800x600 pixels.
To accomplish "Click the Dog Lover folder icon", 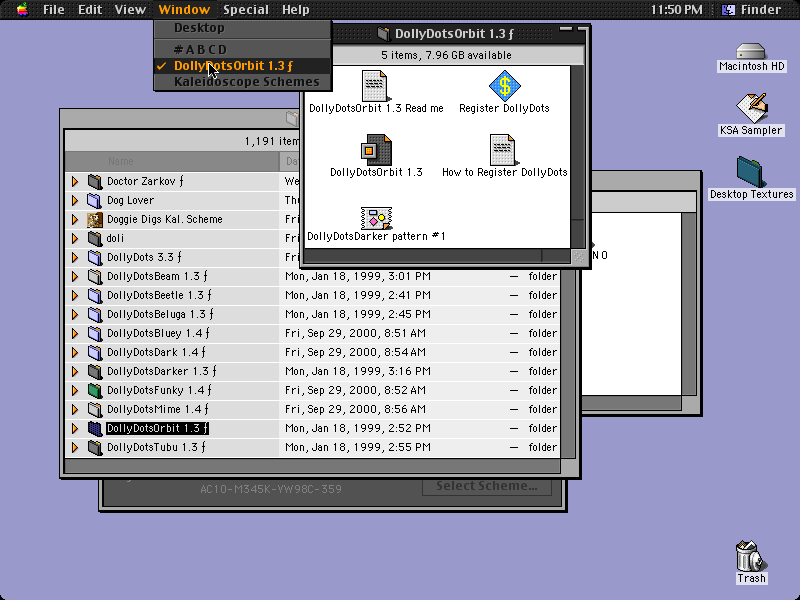I will (x=95, y=200).
